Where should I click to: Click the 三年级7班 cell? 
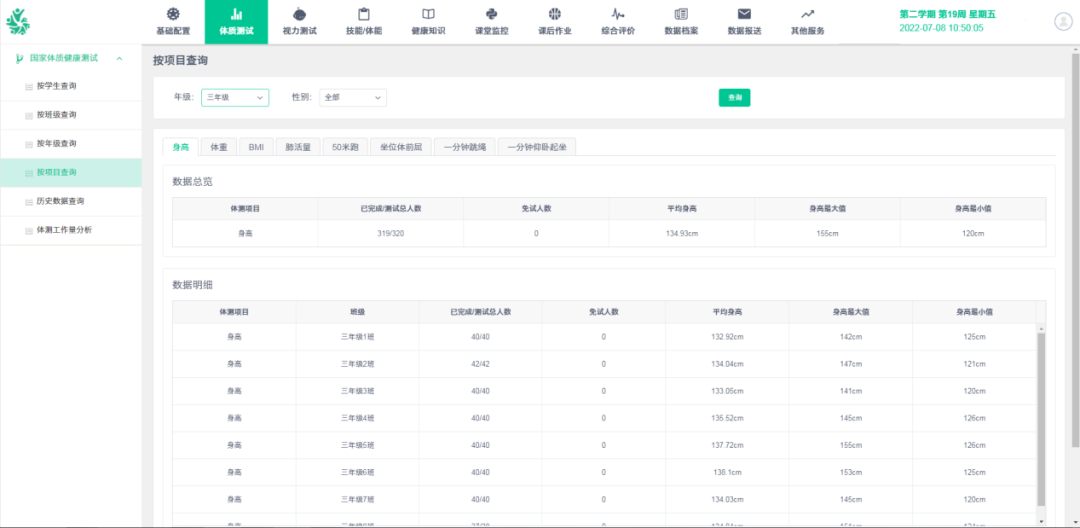pyautogui.click(x=357, y=500)
